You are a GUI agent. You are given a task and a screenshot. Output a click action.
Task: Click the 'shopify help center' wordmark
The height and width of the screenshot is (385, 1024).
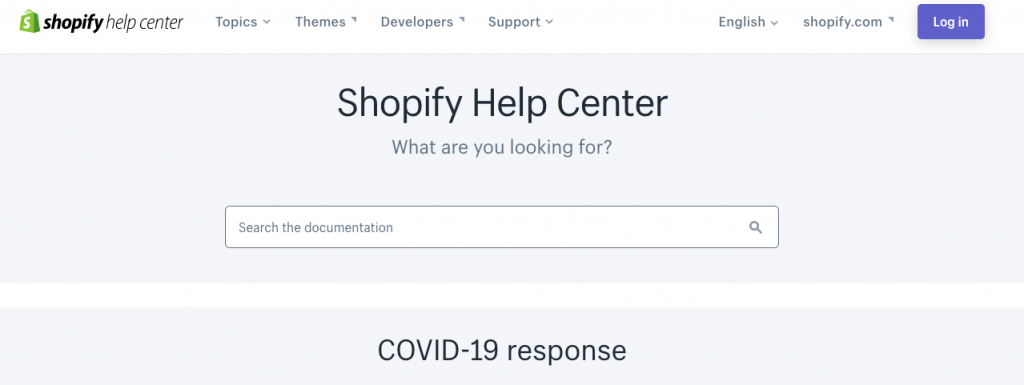pyautogui.click(x=113, y=23)
